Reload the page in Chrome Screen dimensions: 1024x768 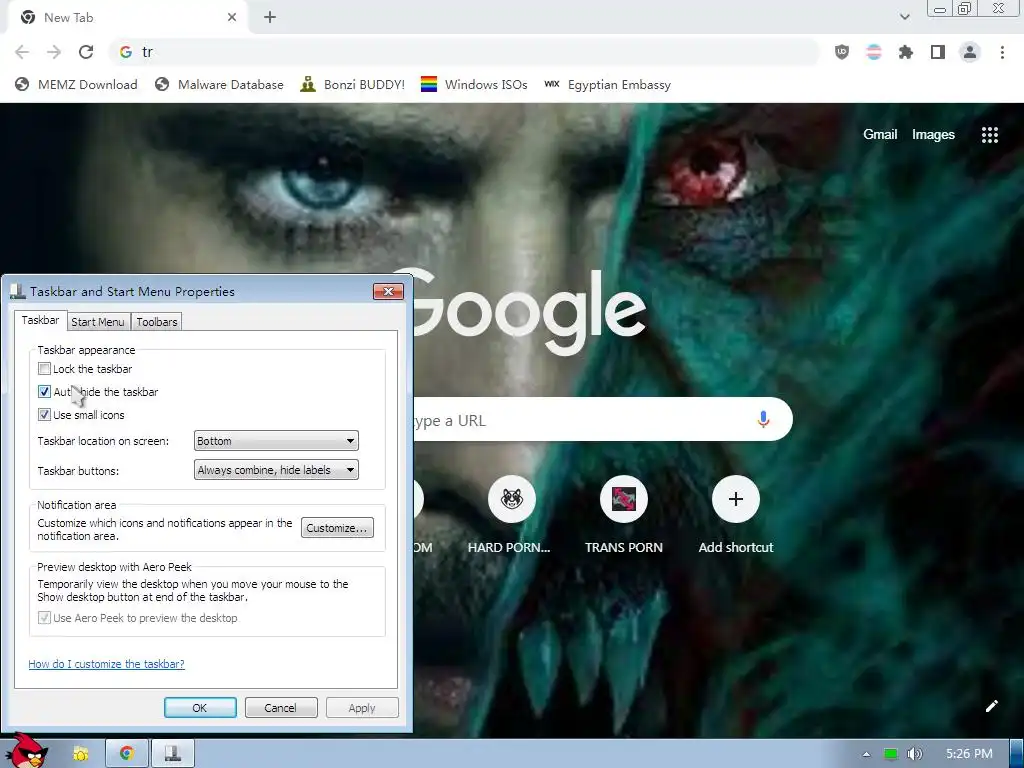point(86,52)
